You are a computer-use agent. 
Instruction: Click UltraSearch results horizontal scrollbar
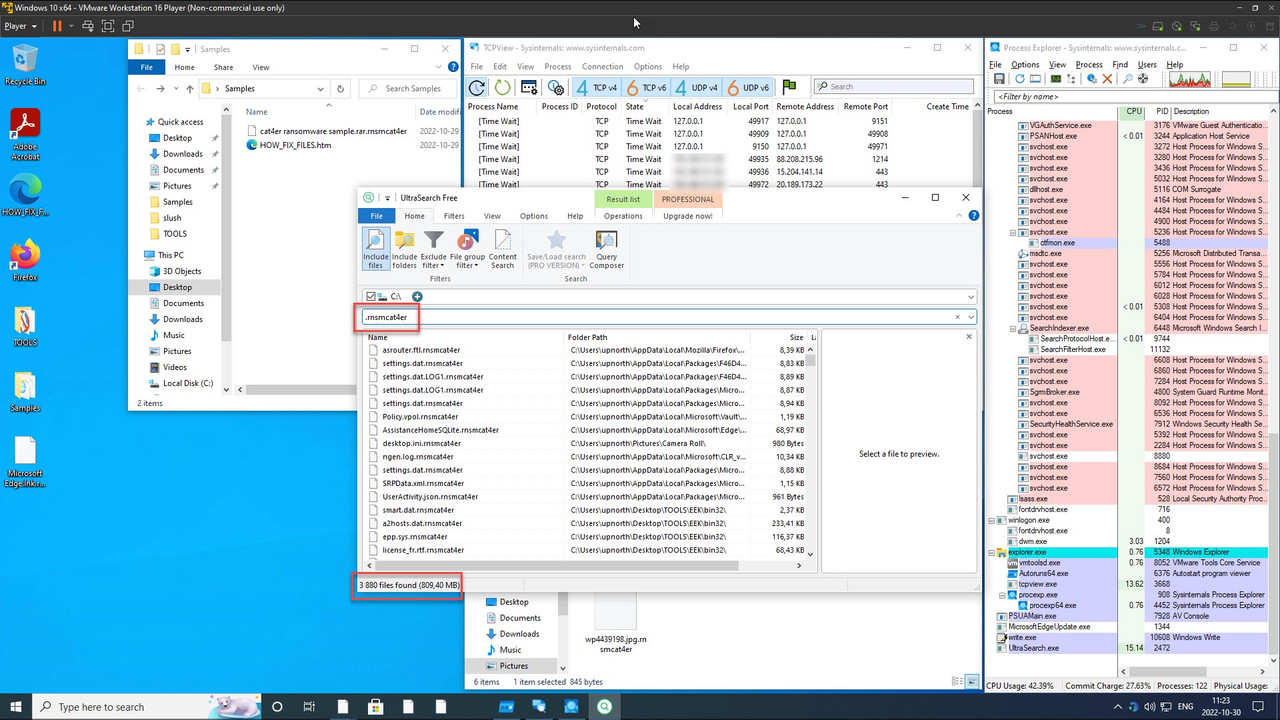pos(583,566)
